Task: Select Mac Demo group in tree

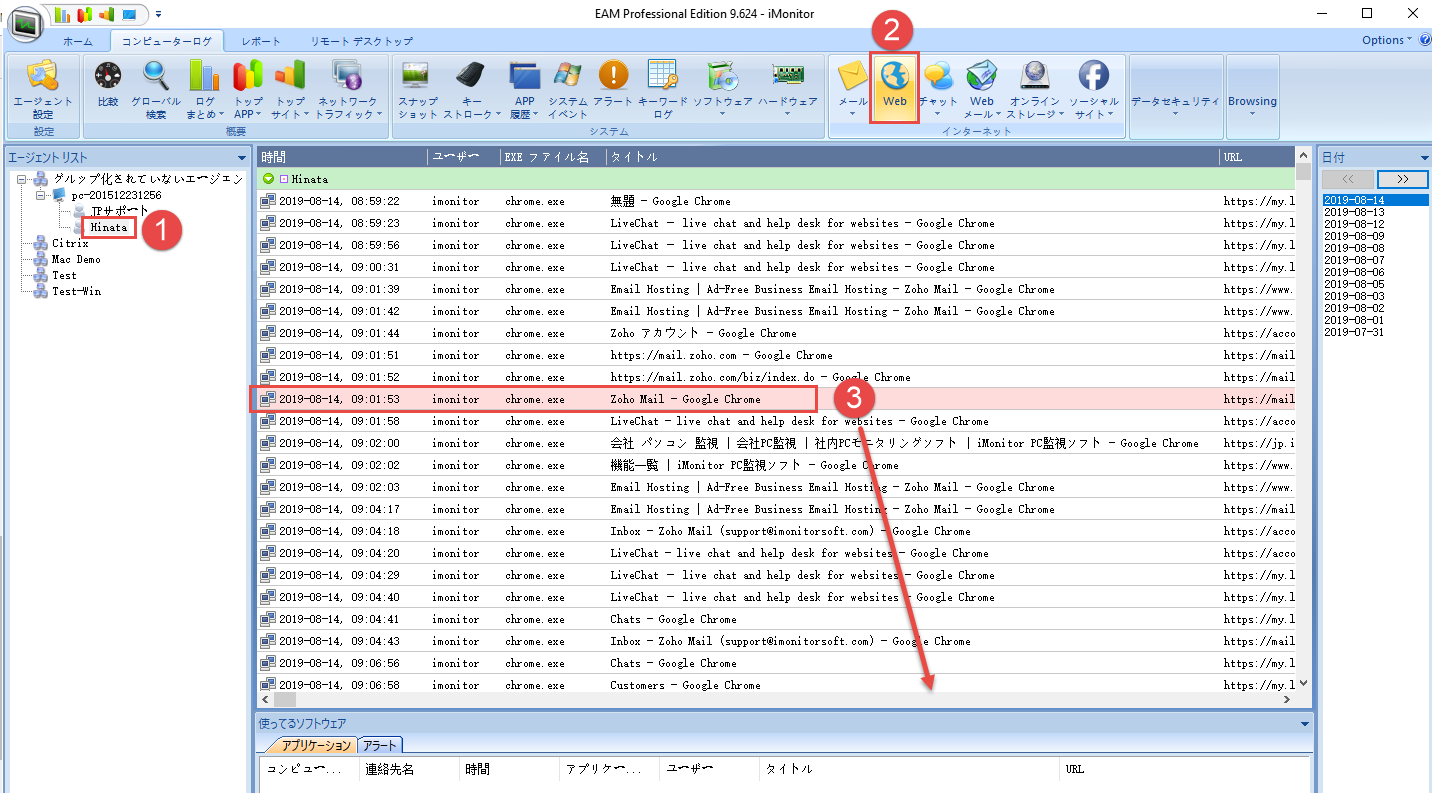Action: (76, 259)
